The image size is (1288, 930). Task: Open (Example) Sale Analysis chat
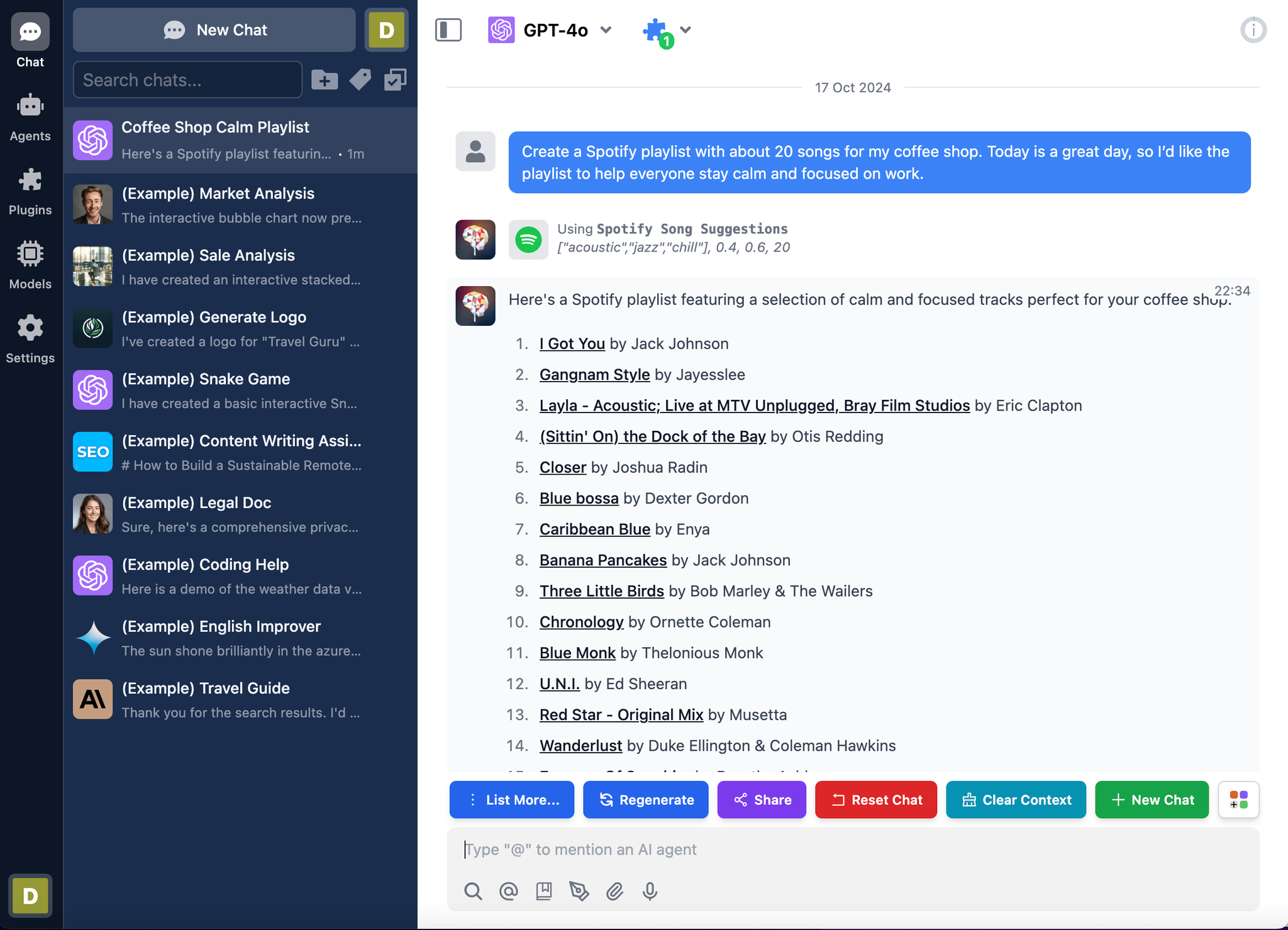240,267
